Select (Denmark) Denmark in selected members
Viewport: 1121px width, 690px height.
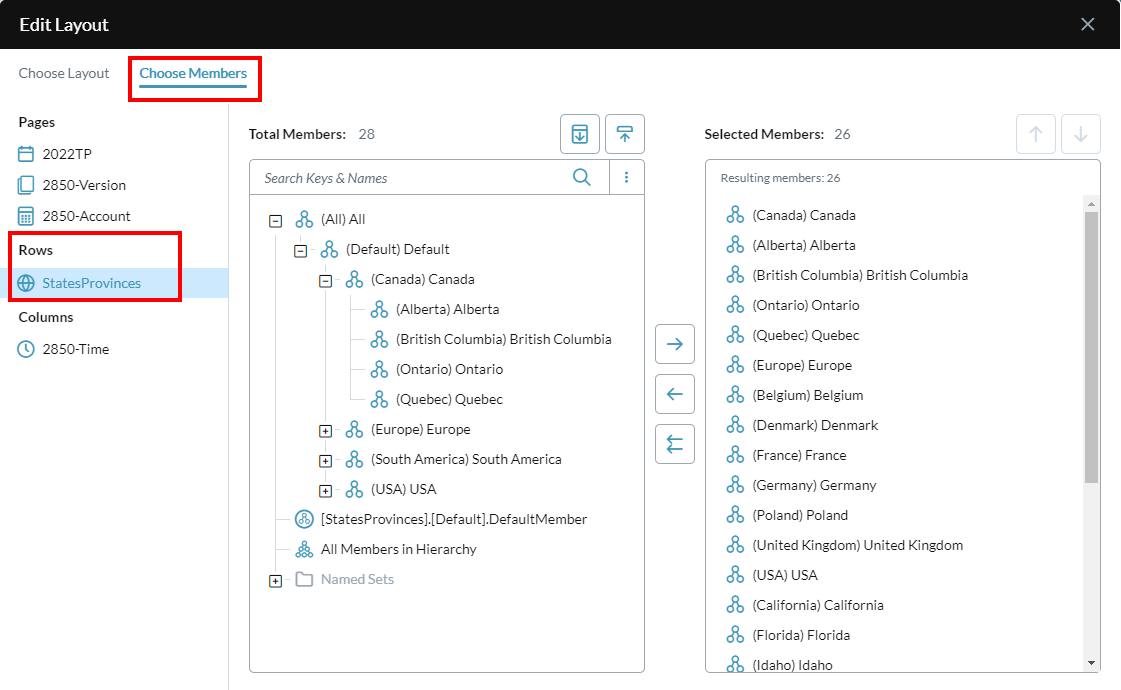pos(815,425)
